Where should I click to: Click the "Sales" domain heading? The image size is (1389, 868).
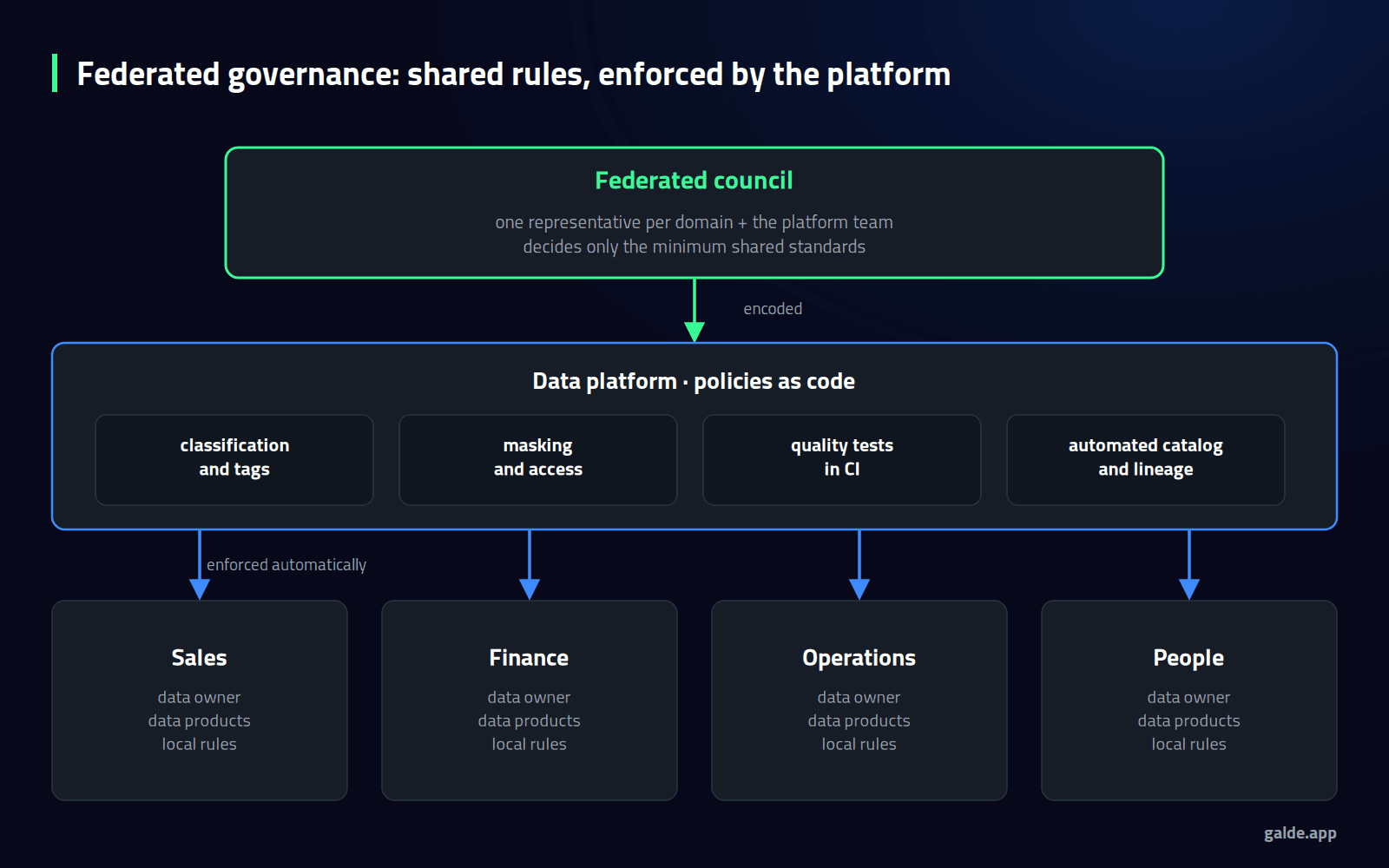(x=199, y=658)
